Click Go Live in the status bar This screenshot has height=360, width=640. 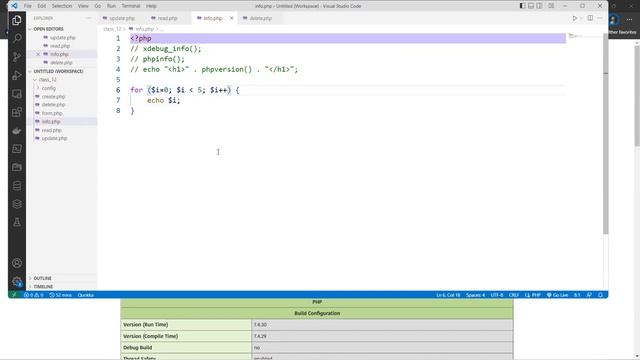(x=558, y=295)
